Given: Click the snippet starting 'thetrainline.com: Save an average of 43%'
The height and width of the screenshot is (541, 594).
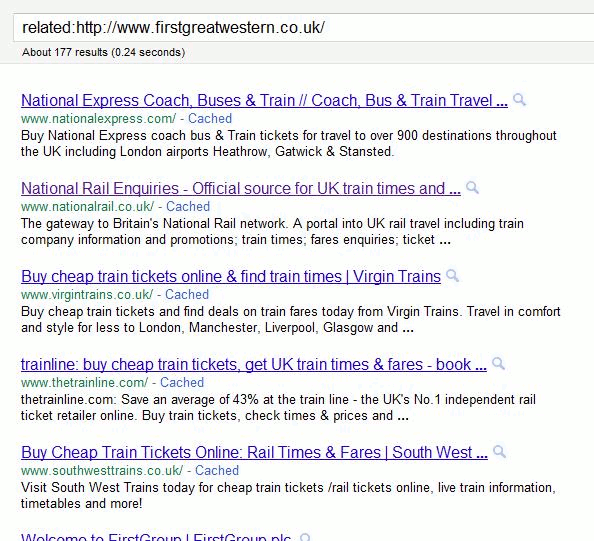Looking at the screenshot, I should click(278, 408).
